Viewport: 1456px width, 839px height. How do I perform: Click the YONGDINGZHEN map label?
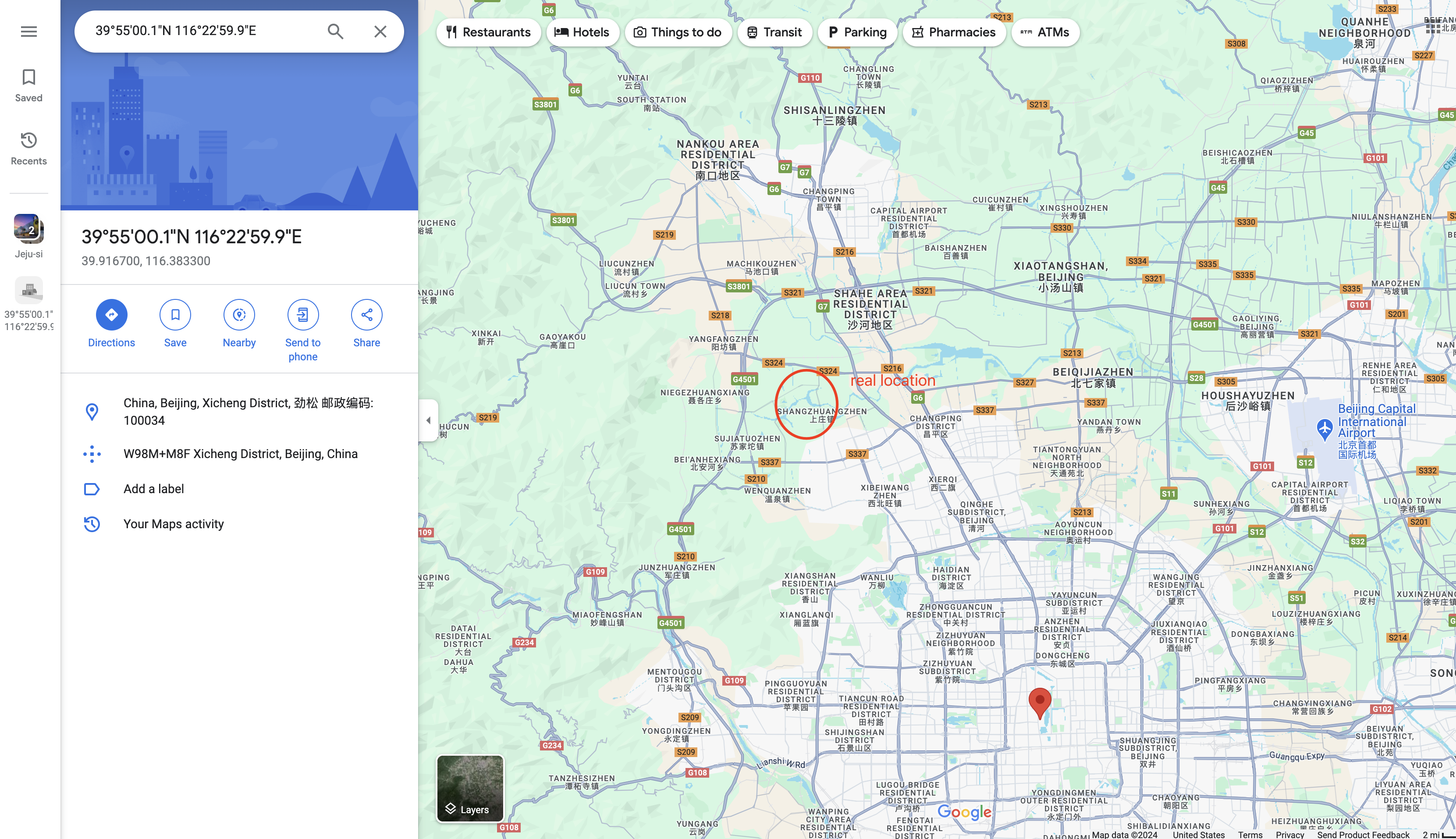[676, 735]
